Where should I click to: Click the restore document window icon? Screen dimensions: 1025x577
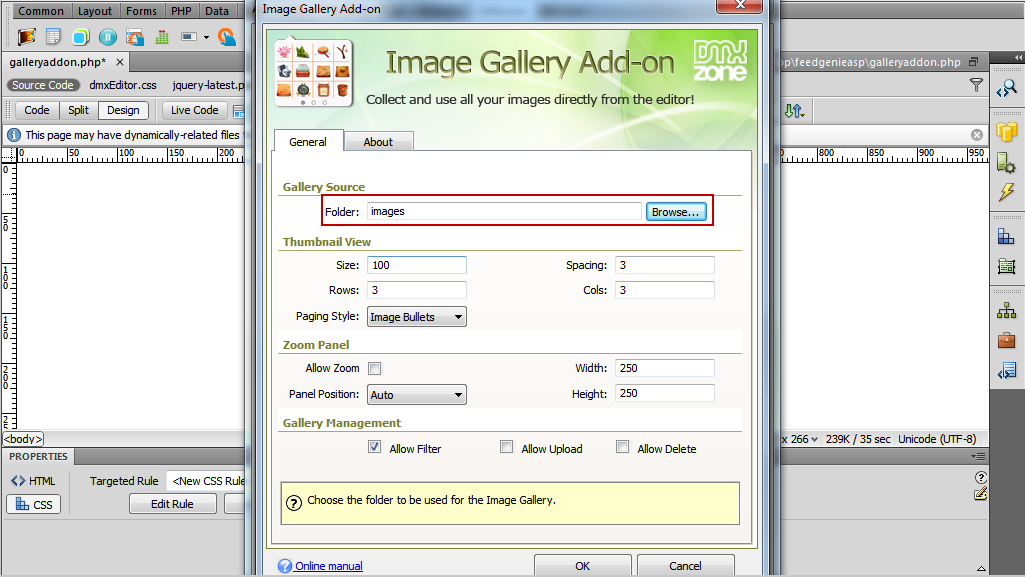974,62
